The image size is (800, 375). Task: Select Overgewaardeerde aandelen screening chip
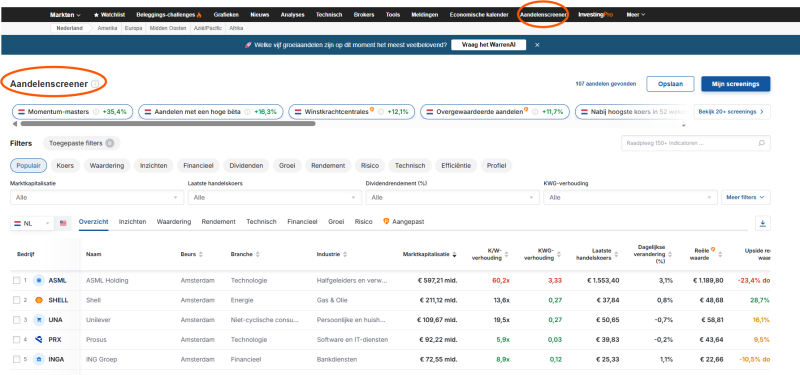[495, 112]
